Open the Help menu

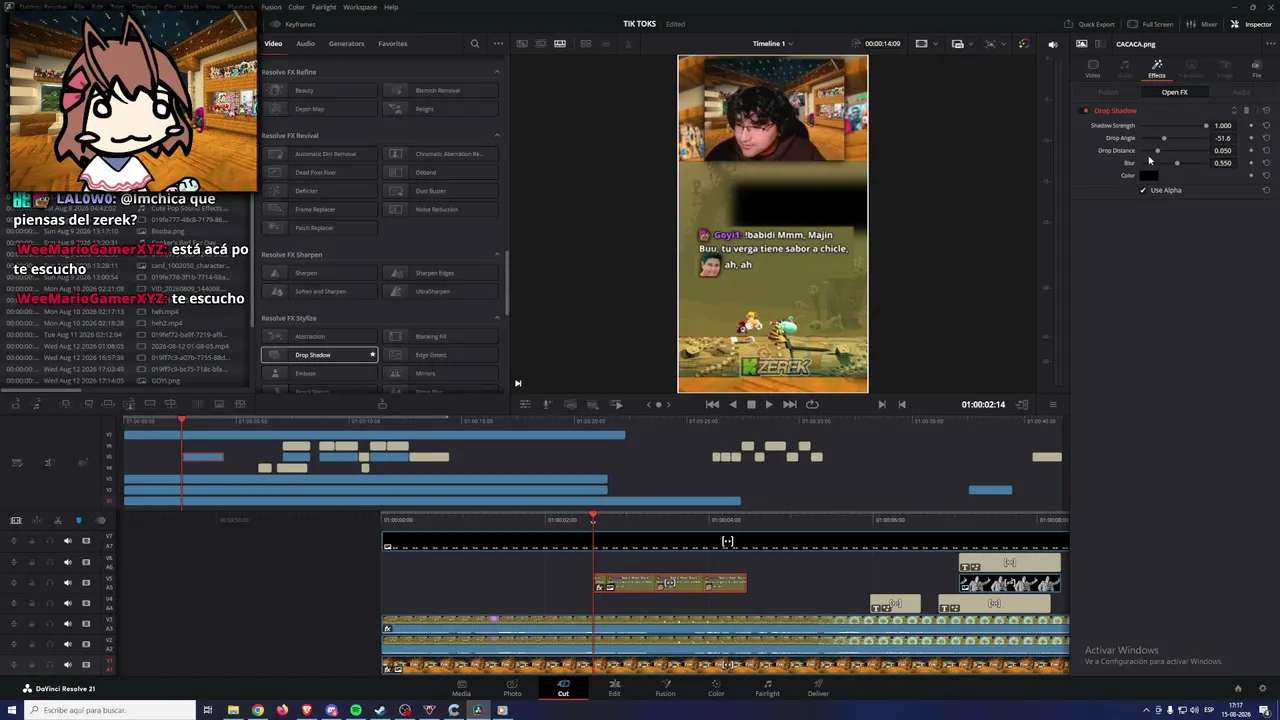click(391, 7)
